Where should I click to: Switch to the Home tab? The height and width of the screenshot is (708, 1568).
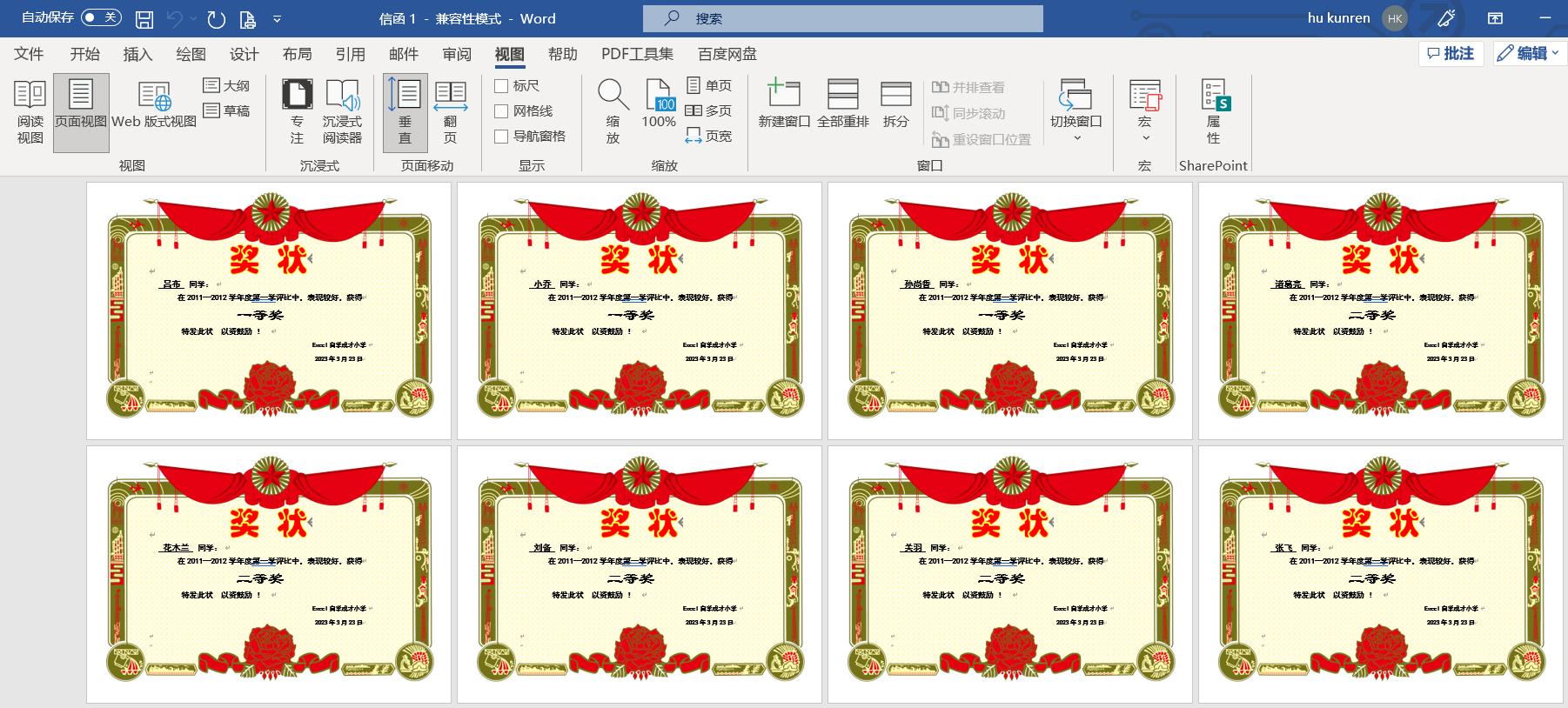[84, 54]
